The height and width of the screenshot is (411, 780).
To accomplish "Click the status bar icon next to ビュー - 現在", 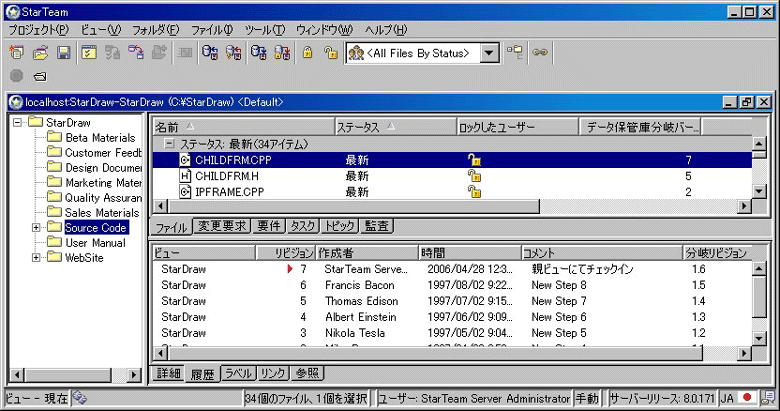I will click(80, 398).
